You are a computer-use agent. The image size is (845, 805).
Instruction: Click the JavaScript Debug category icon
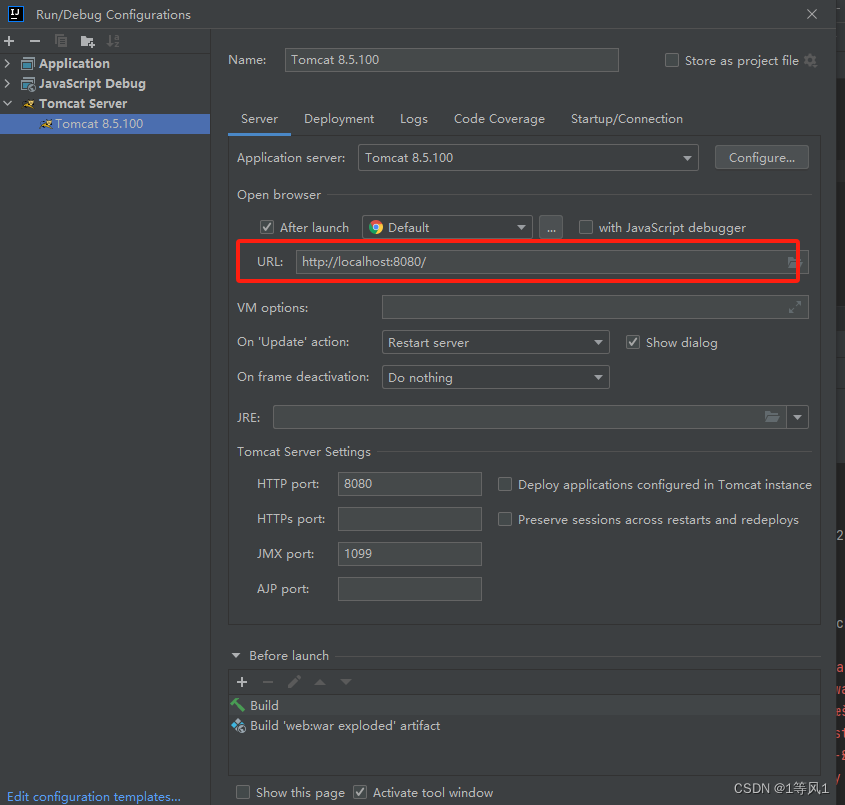27,84
